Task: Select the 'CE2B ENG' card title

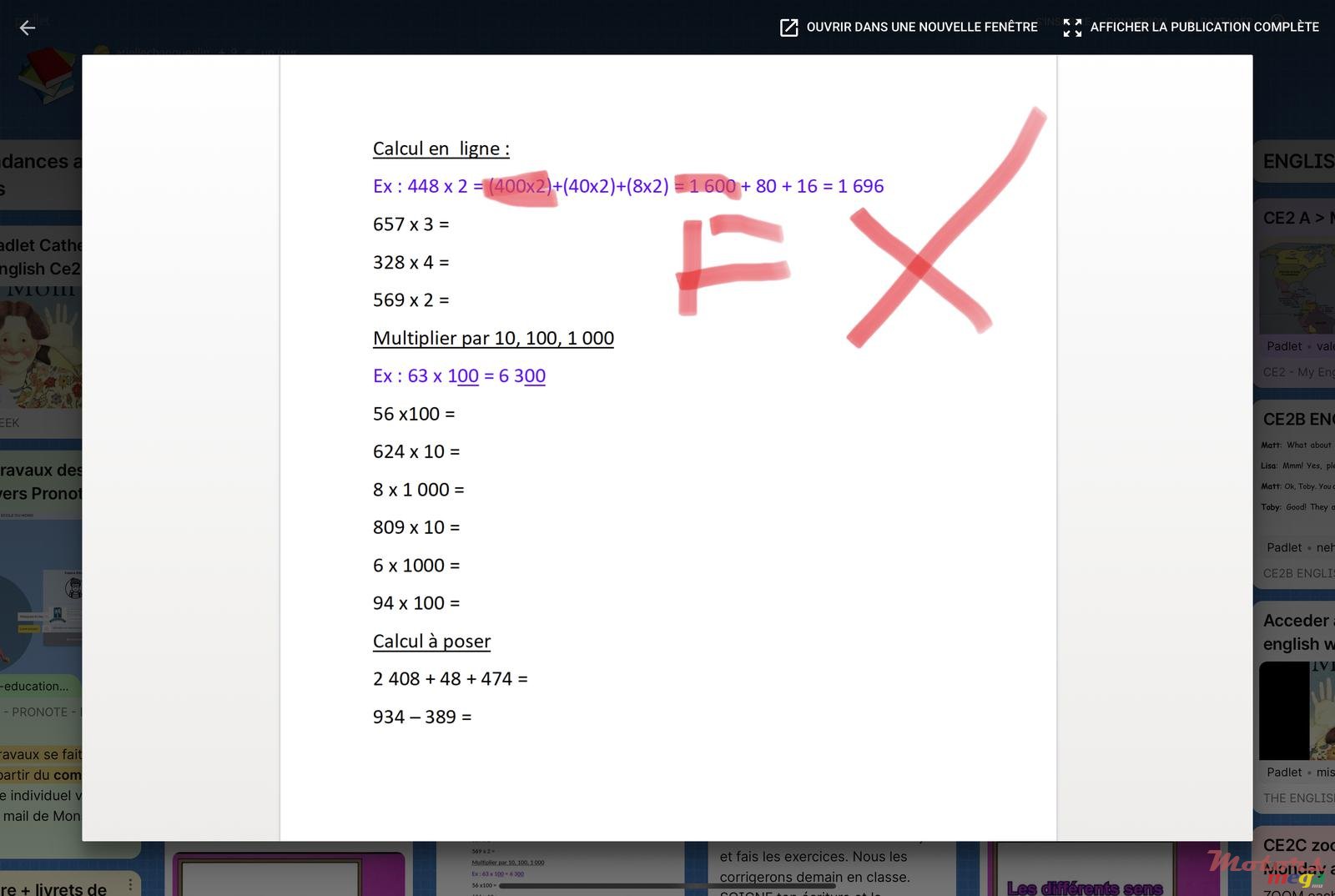Action: coord(1298,419)
